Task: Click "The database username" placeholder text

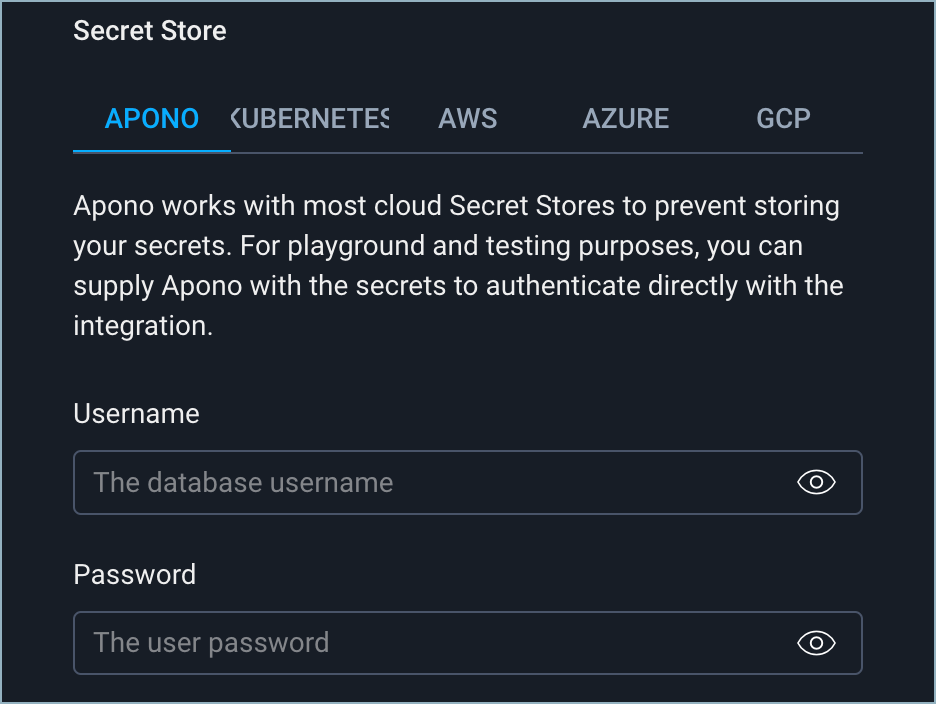Action: tap(243, 483)
